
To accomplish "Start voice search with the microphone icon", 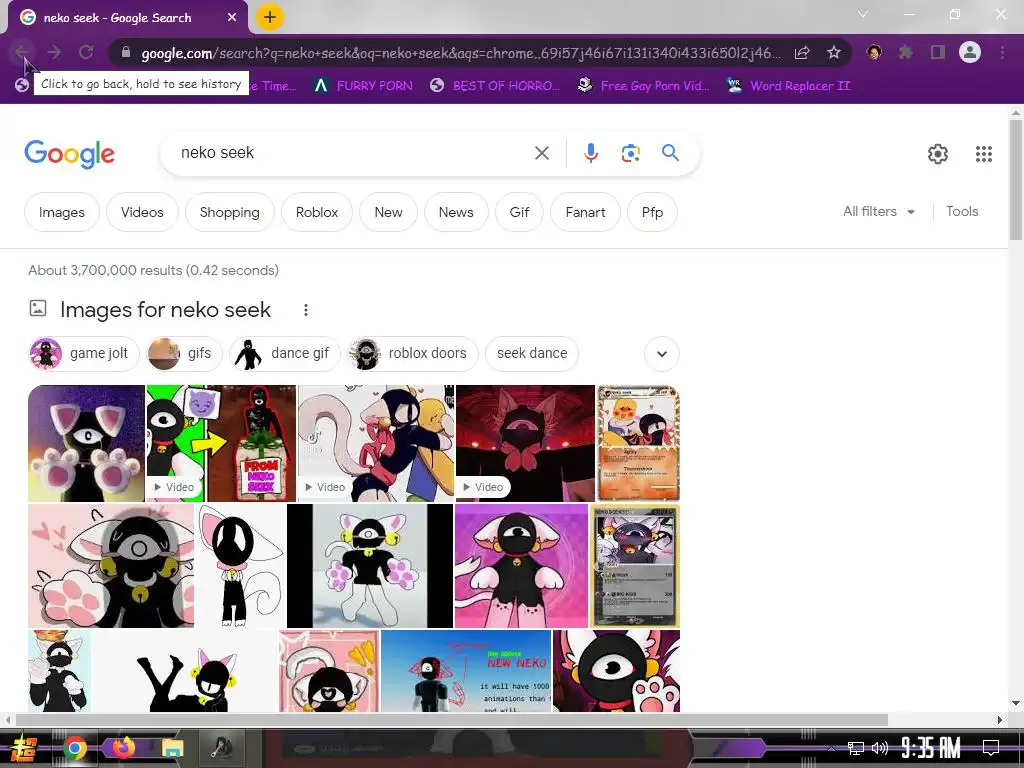I will pyautogui.click(x=590, y=153).
